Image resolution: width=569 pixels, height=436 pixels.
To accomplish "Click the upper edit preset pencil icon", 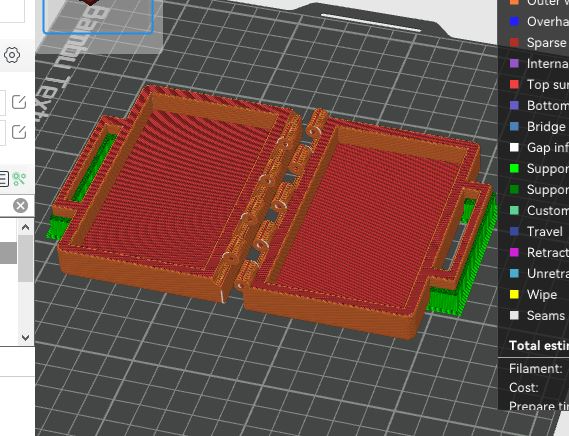I will 19,102.
